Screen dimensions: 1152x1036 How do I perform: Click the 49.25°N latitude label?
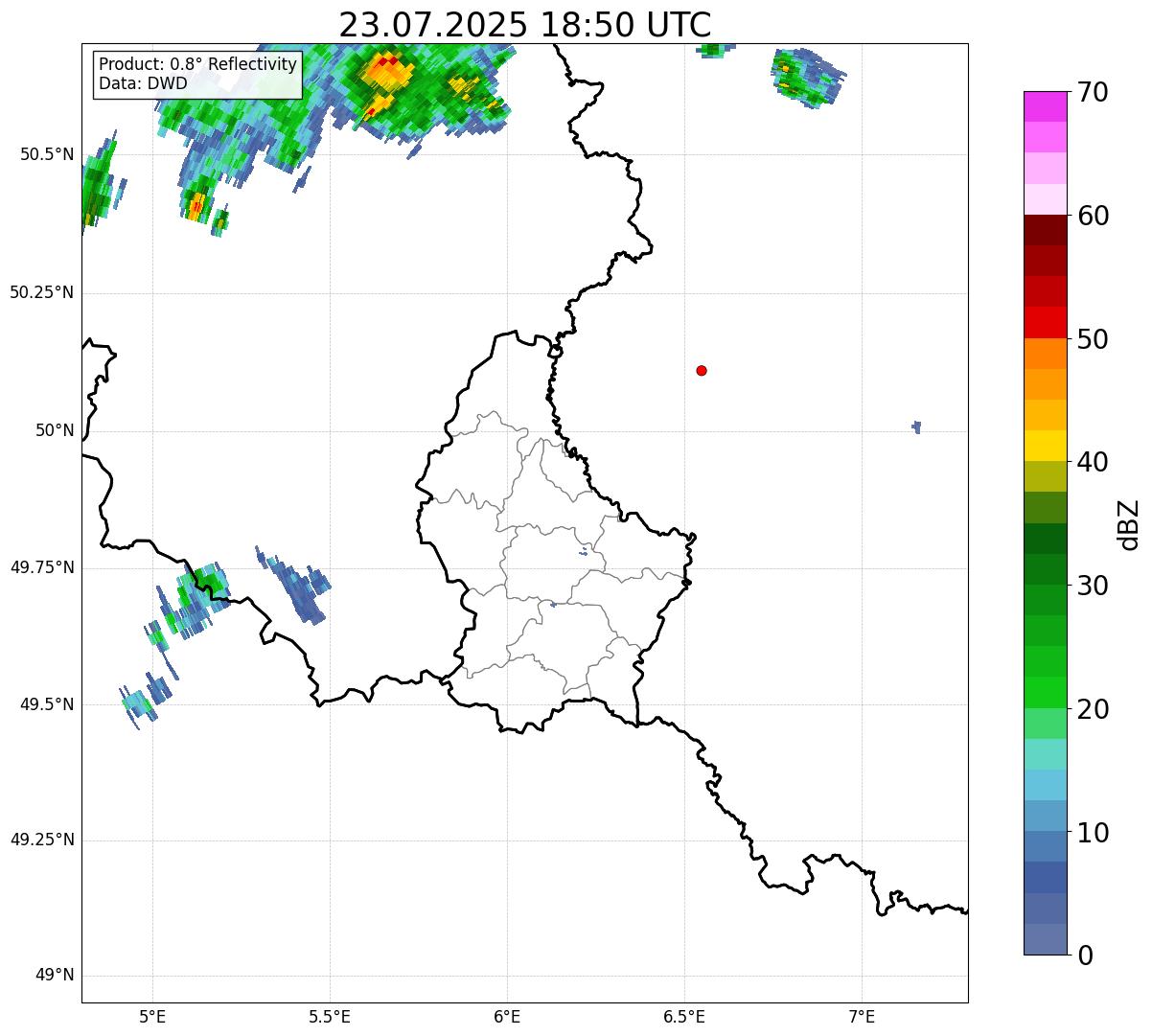(x=42, y=840)
